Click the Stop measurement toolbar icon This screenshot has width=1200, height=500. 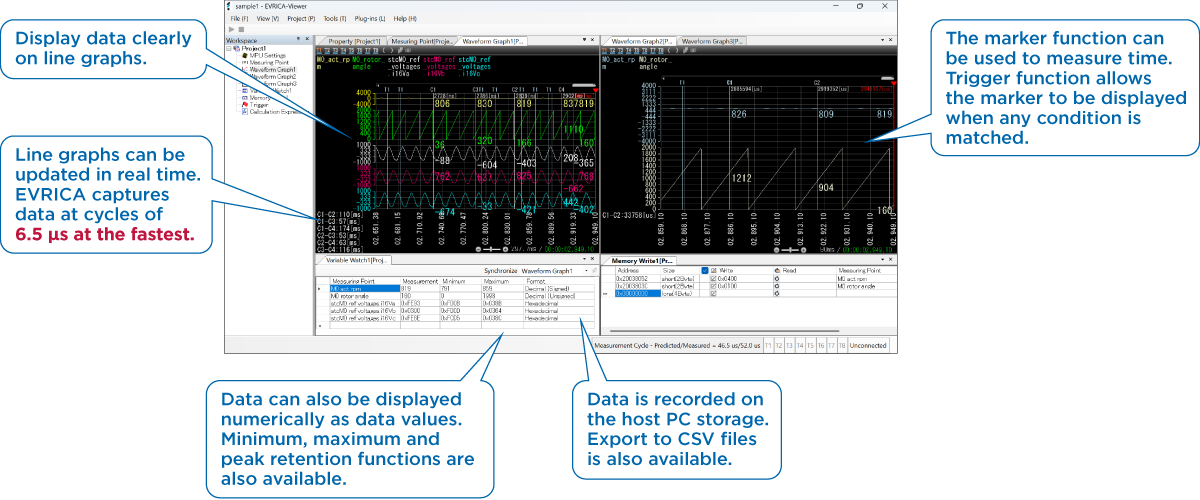click(x=241, y=29)
